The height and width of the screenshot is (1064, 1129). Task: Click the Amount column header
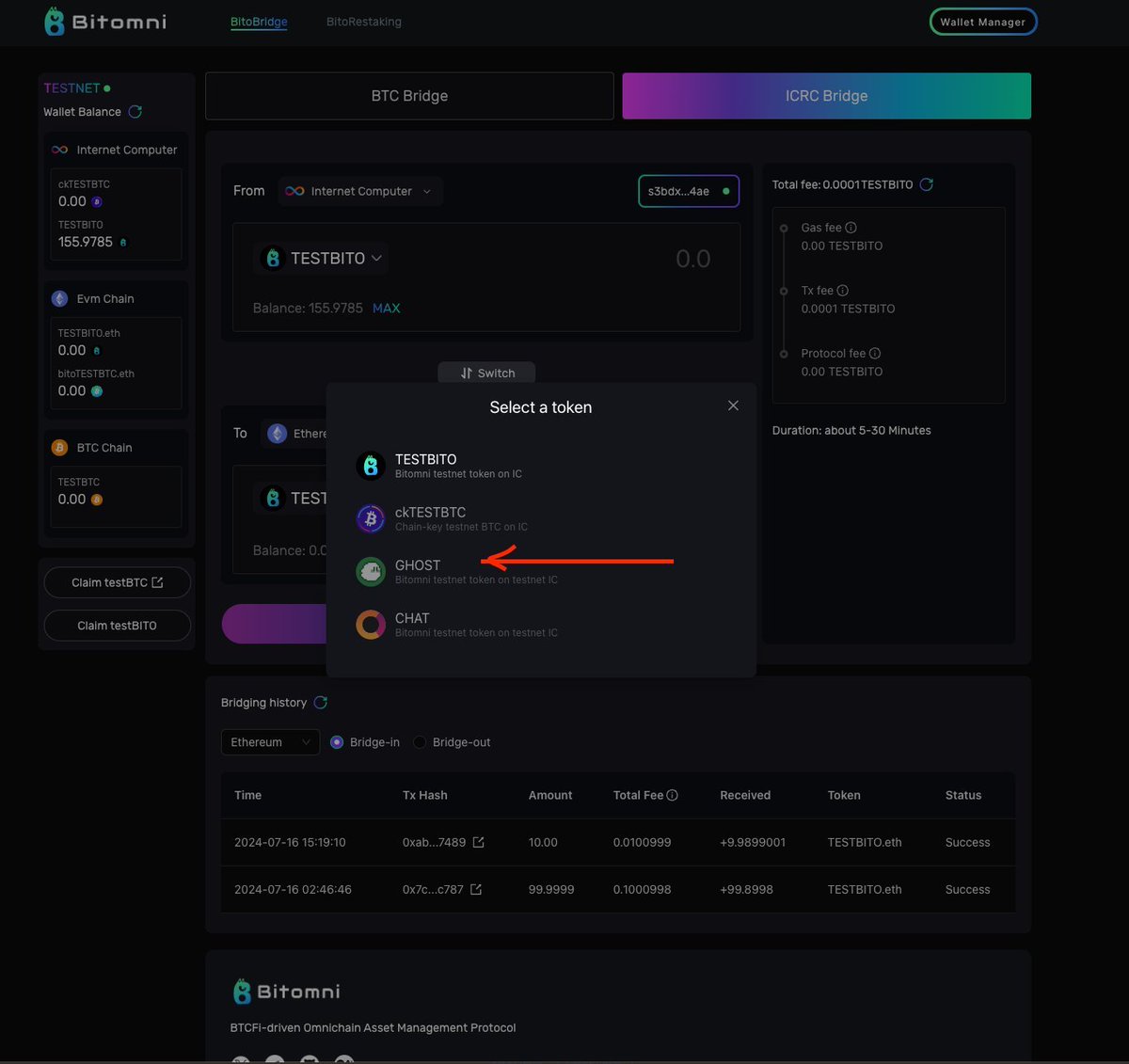click(550, 795)
